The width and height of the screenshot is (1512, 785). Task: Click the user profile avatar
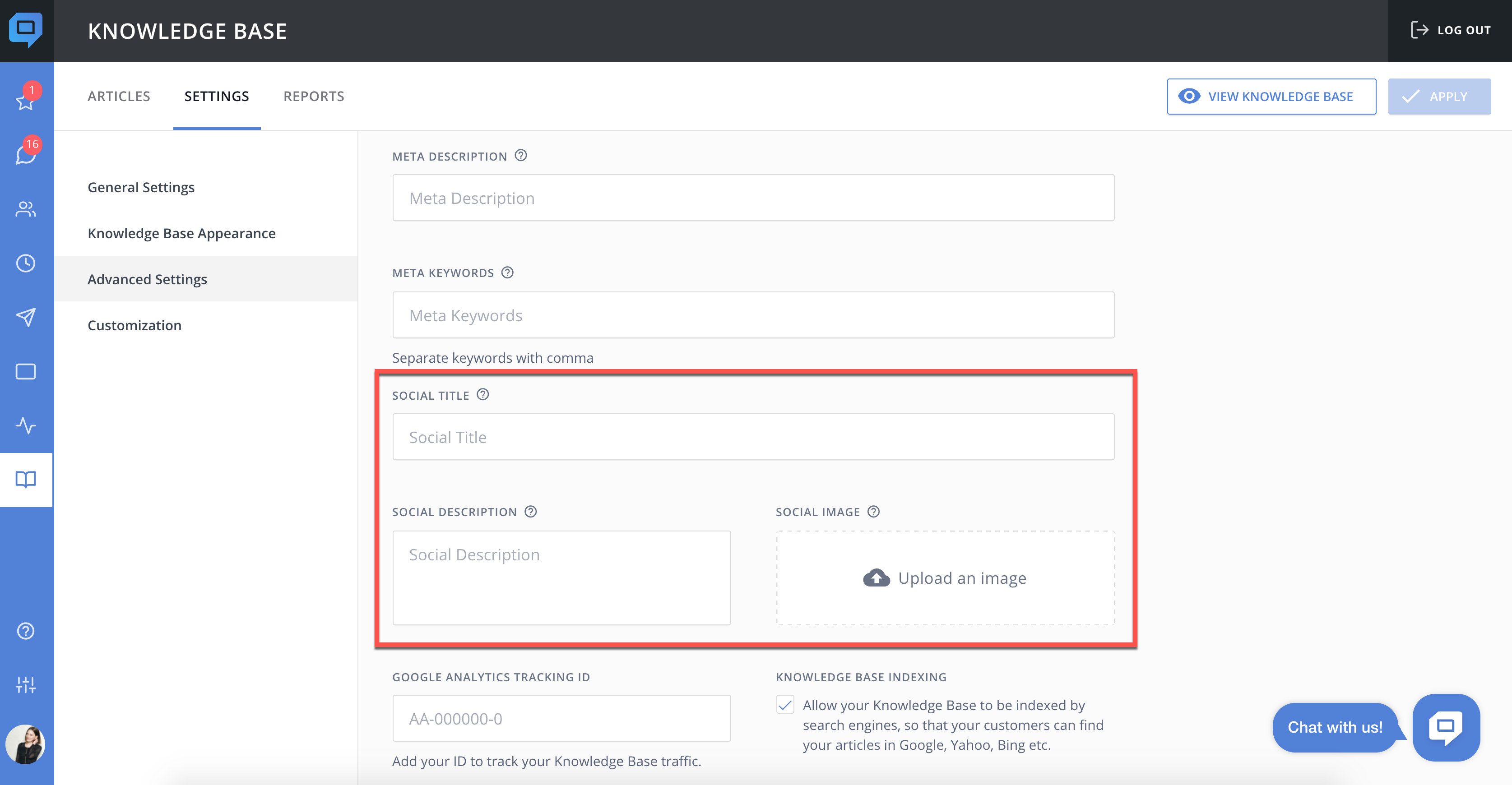coord(26,744)
